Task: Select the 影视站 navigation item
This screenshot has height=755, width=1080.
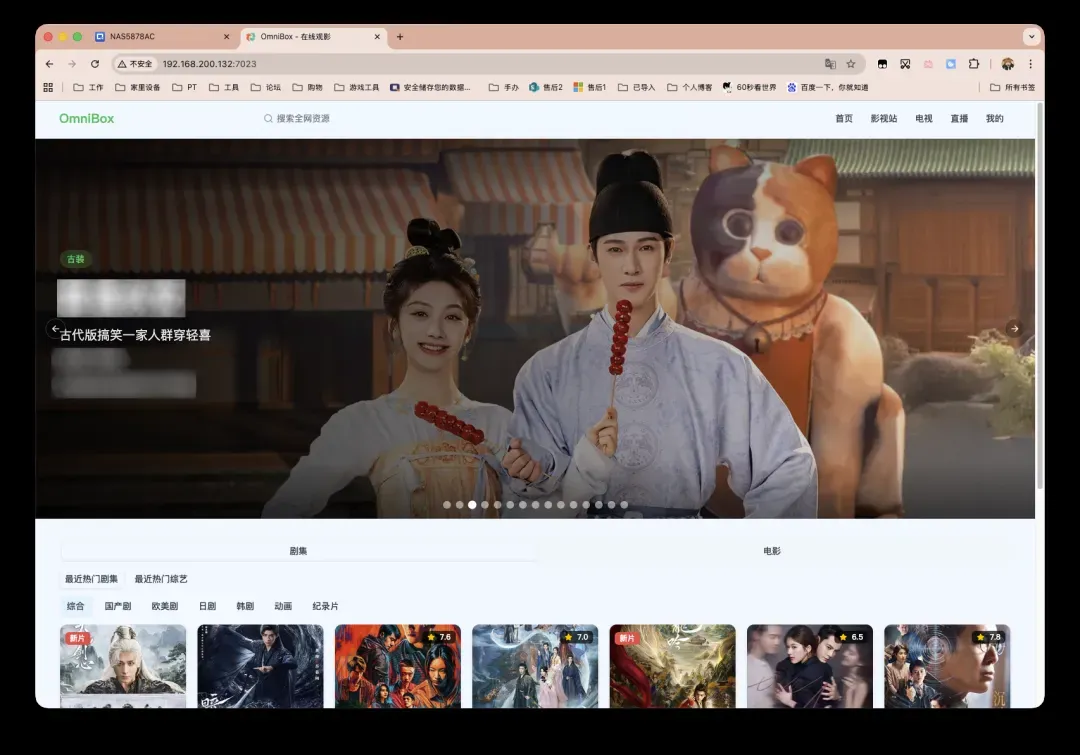Action: click(x=883, y=118)
